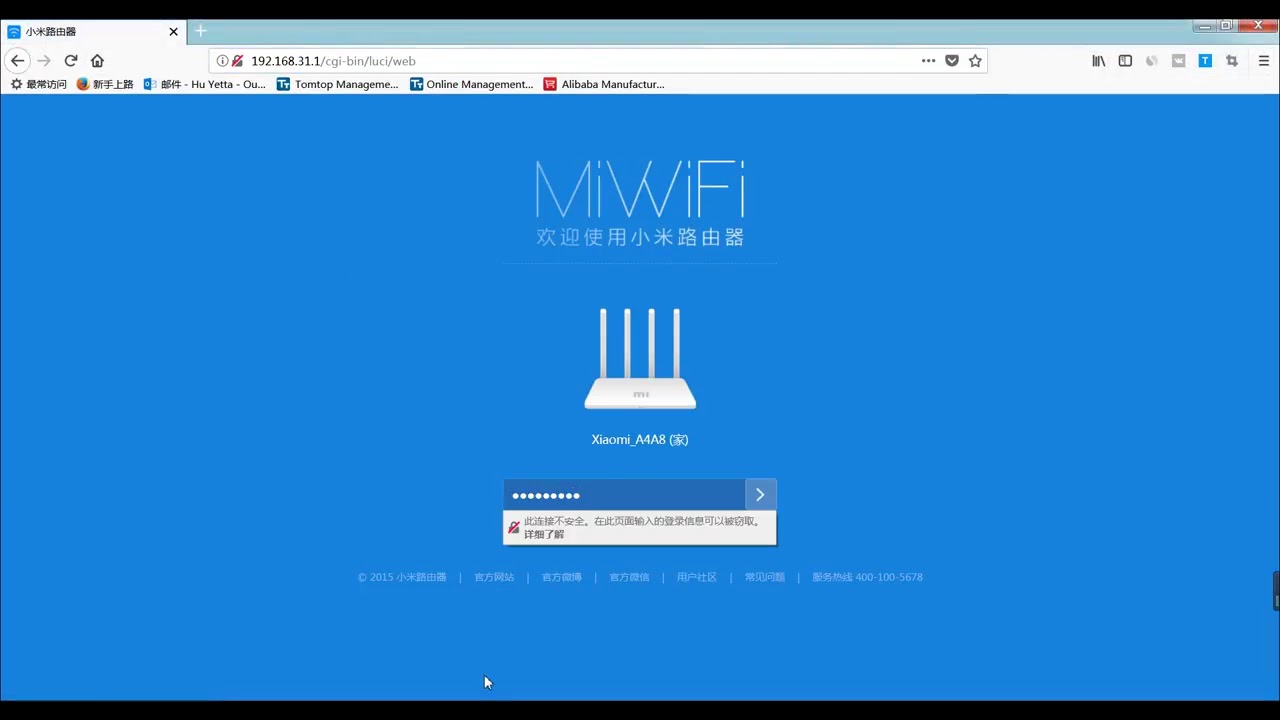
Task: Reload the router login page
Action: (71, 61)
